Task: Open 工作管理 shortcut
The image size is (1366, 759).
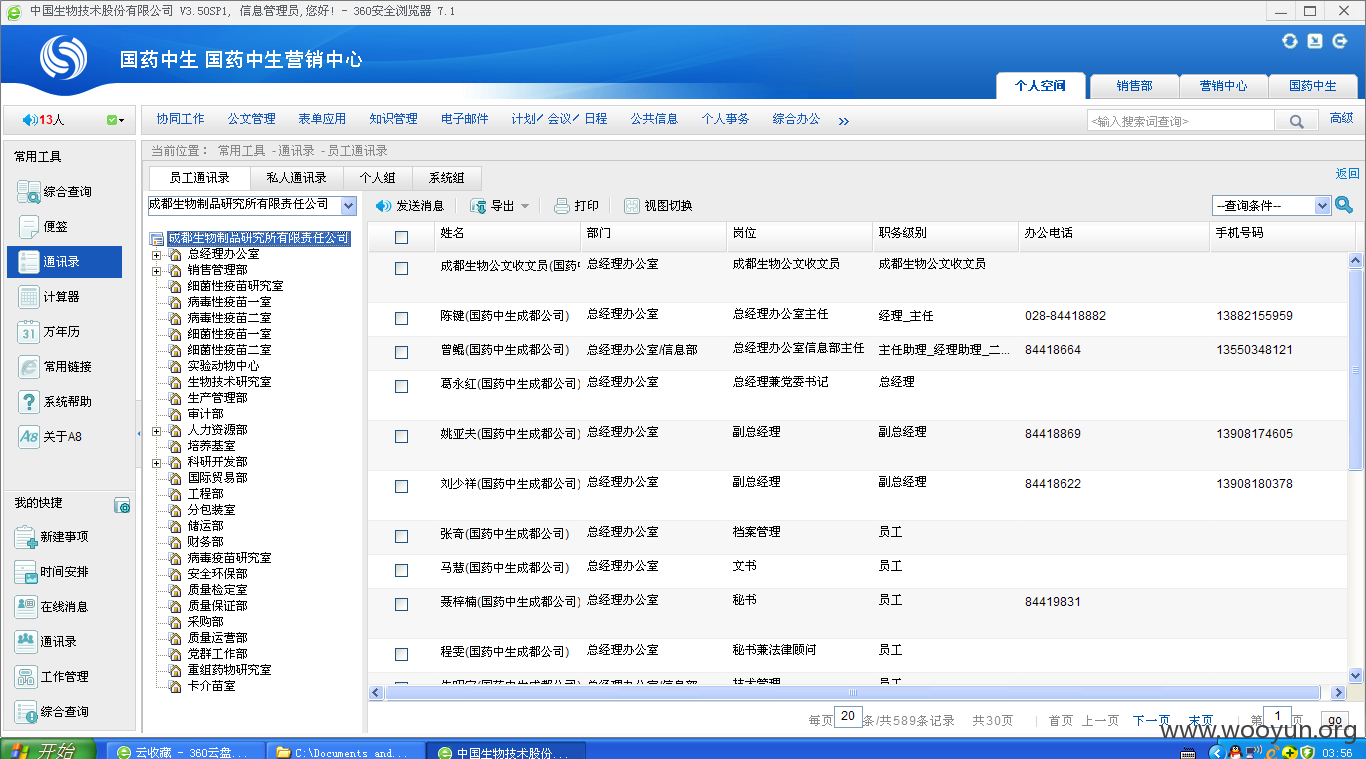Action: point(52,677)
